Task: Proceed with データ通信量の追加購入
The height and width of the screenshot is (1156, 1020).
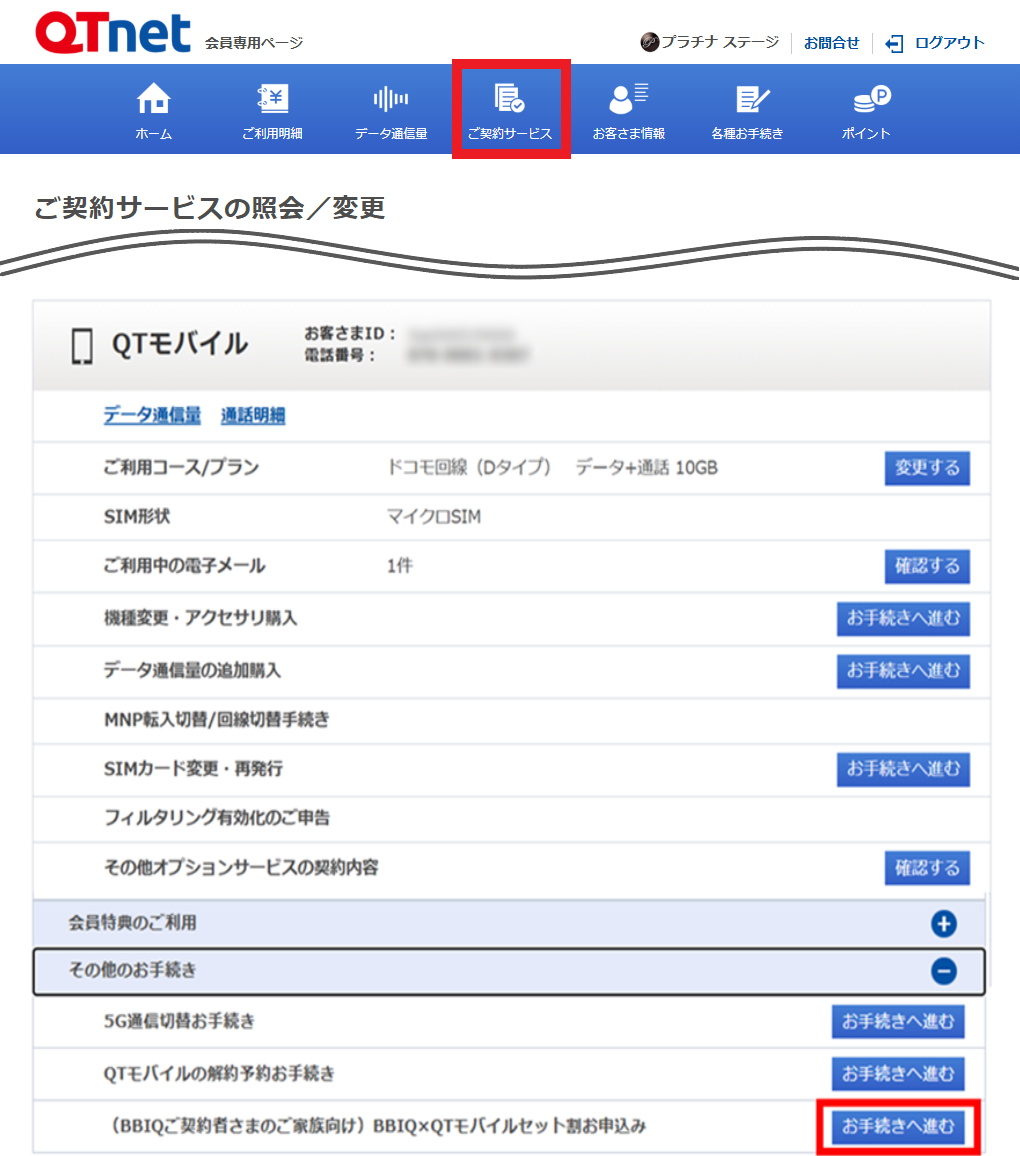Action: pos(903,670)
